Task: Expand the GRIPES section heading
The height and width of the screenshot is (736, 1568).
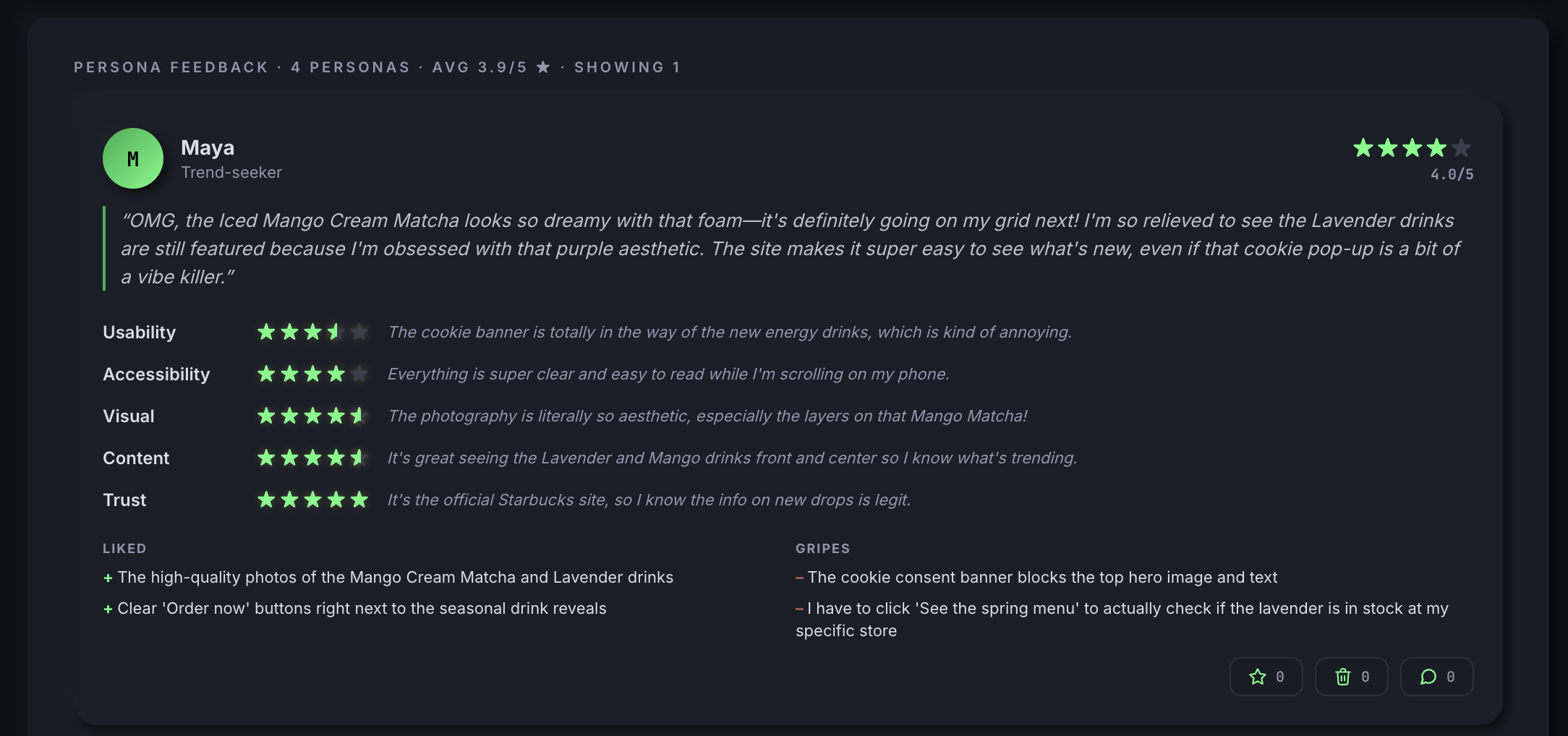Action: click(822, 548)
